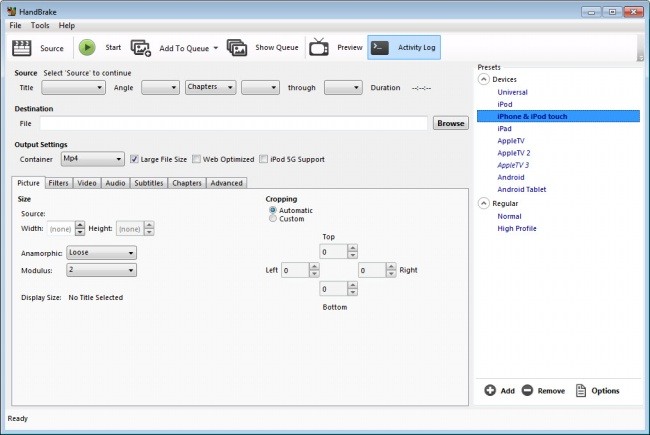Click the preset Options document icon

click(x=581, y=390)
